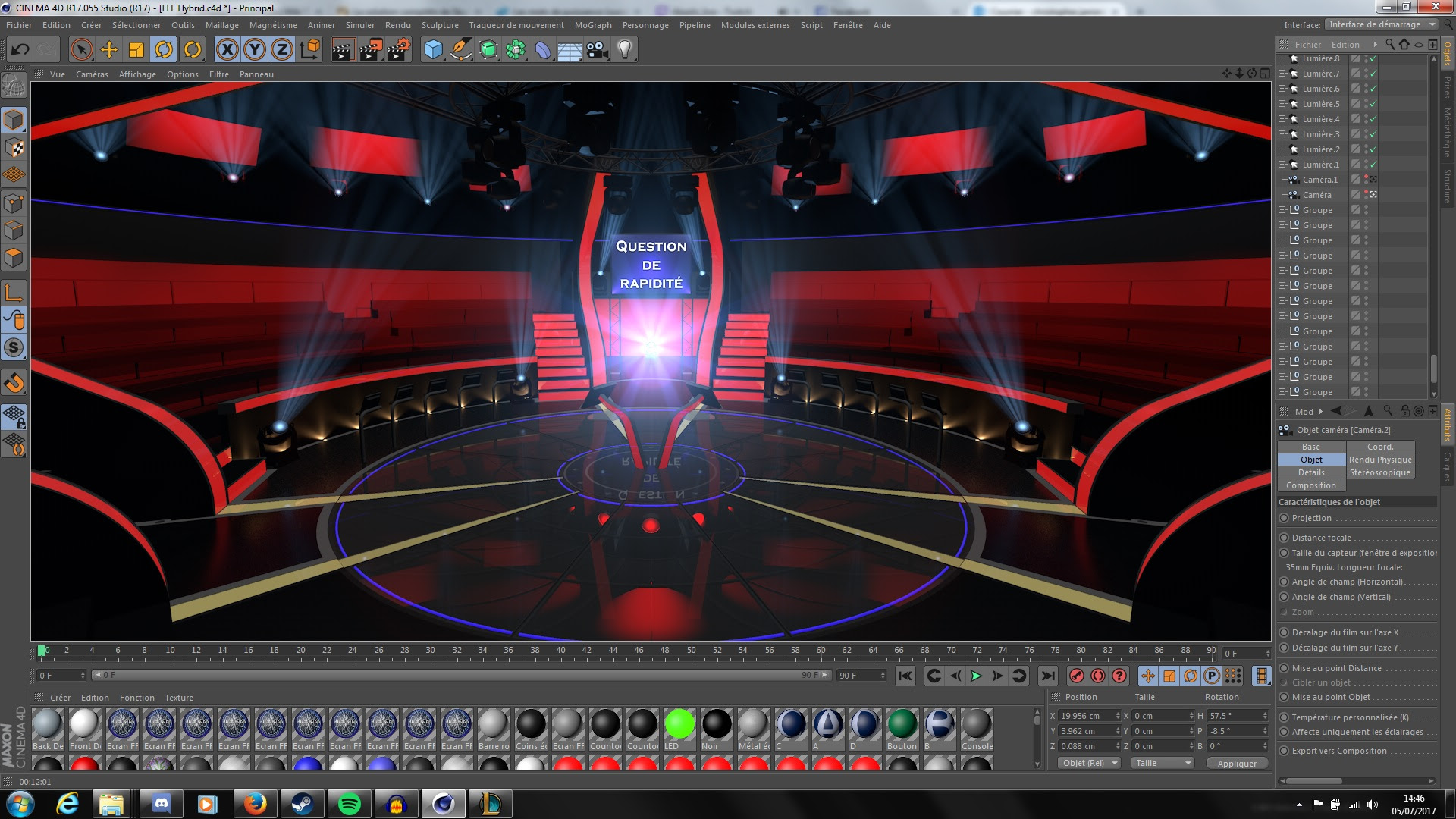Switch to the Coord. attribute tab
The width and height of the screenshot is (1456, 819).
[x=1380, y=447]
